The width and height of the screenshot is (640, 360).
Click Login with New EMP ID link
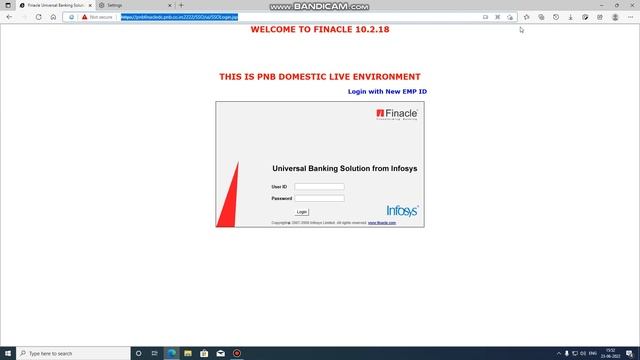tap(387, 91)
